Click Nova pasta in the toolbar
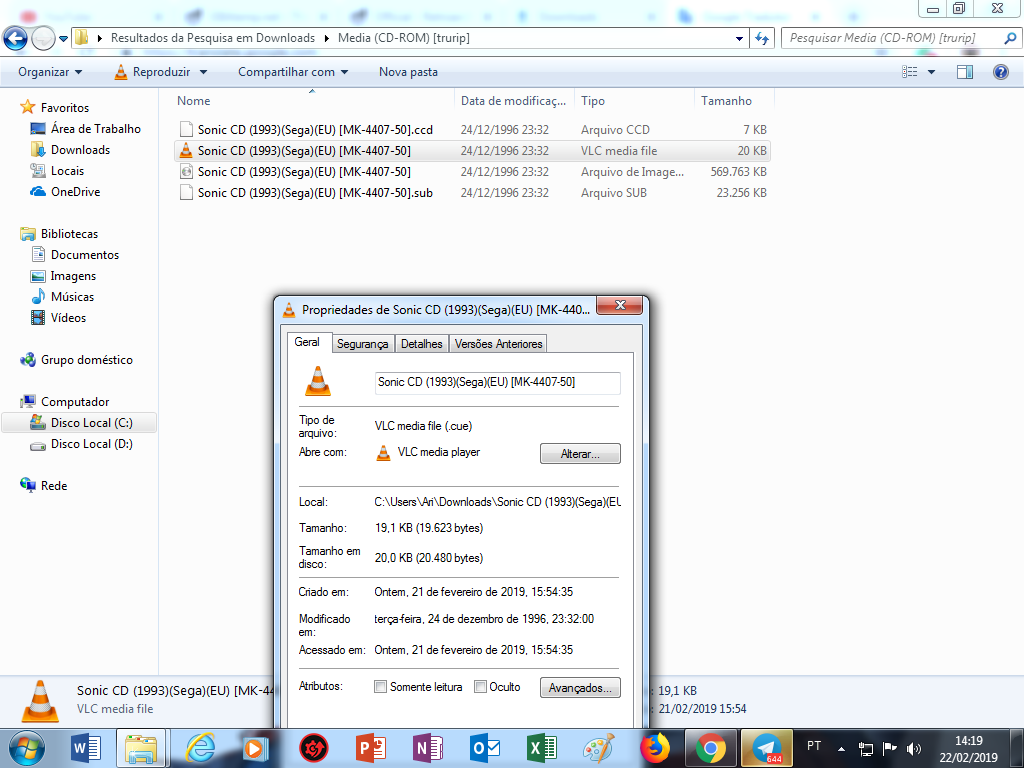The image size is (1024, 768). 408,72
